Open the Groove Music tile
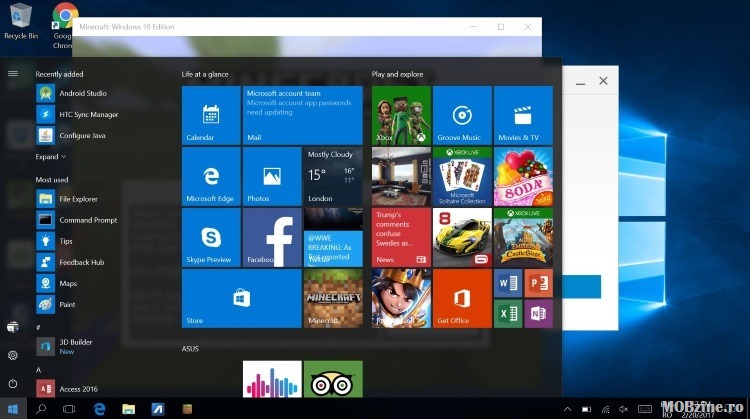Image resolution: width=750 pixels, height=419 pixels. point(462,115)
